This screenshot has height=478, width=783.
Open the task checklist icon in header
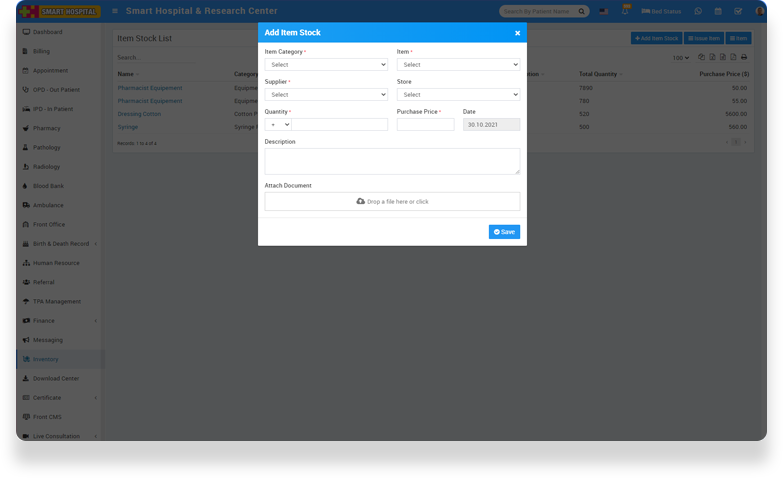click(x=738, y=12)
